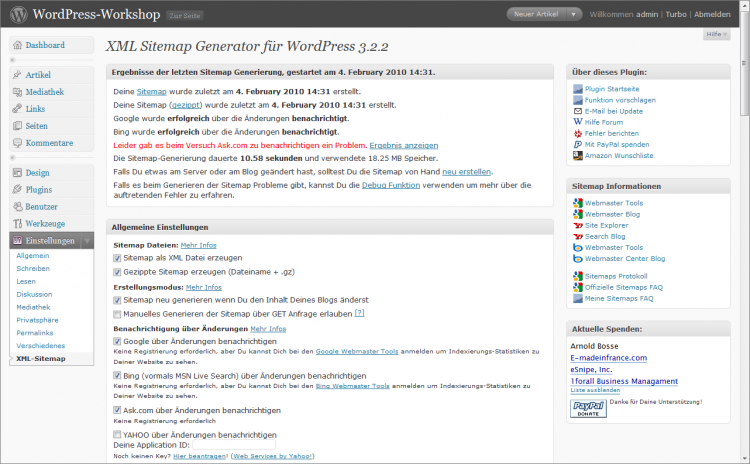750x464 pixels.
Task: Click the Dashboard icon in sidebar
Action: 17,46
